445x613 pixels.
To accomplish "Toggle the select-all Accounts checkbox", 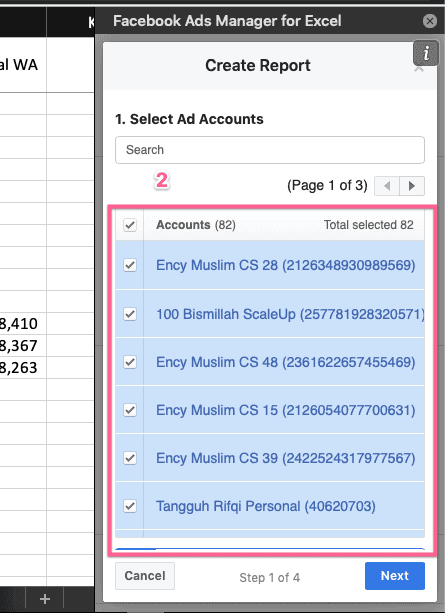I will pos(130,225).
